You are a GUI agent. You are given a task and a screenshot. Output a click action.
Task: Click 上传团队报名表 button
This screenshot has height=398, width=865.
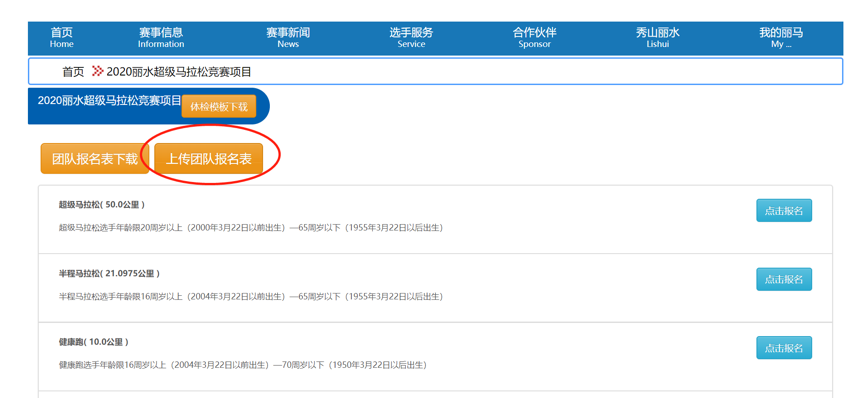209,159
